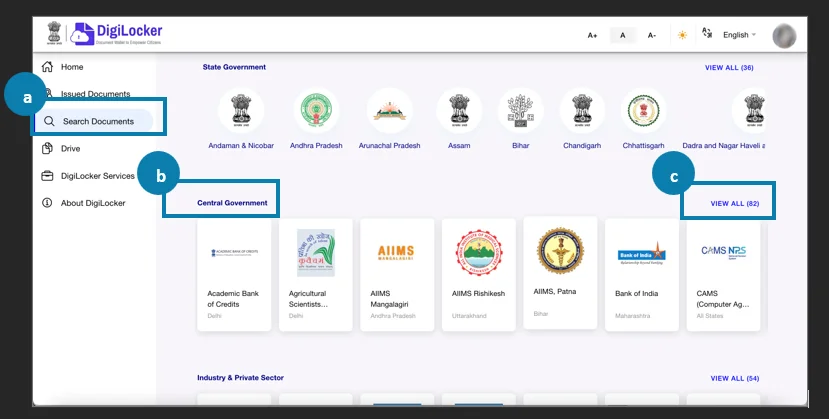The height and width of the screenshot is (419, 829).
Task: Open the CAMS NPS card
Action: [723, 275]
